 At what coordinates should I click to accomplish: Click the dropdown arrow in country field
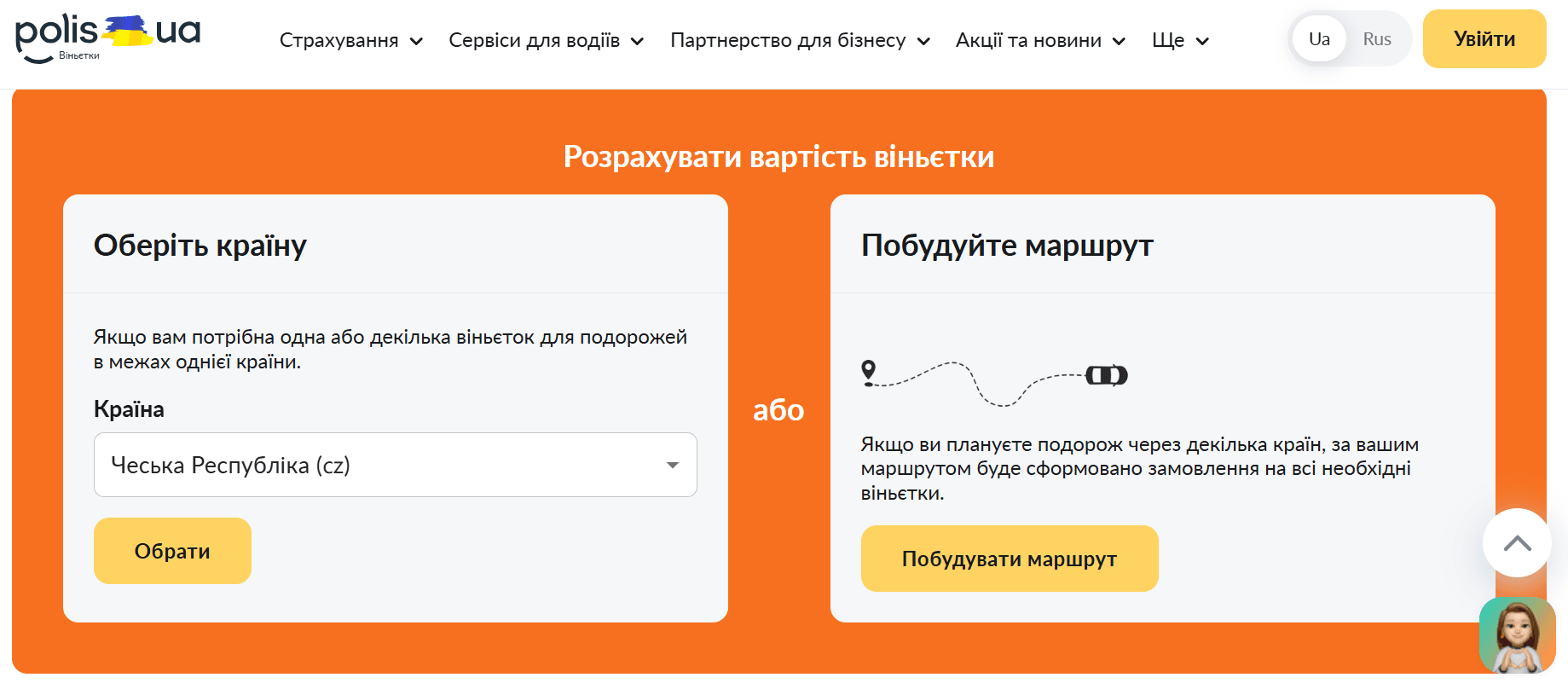click(x=672, y=465)
